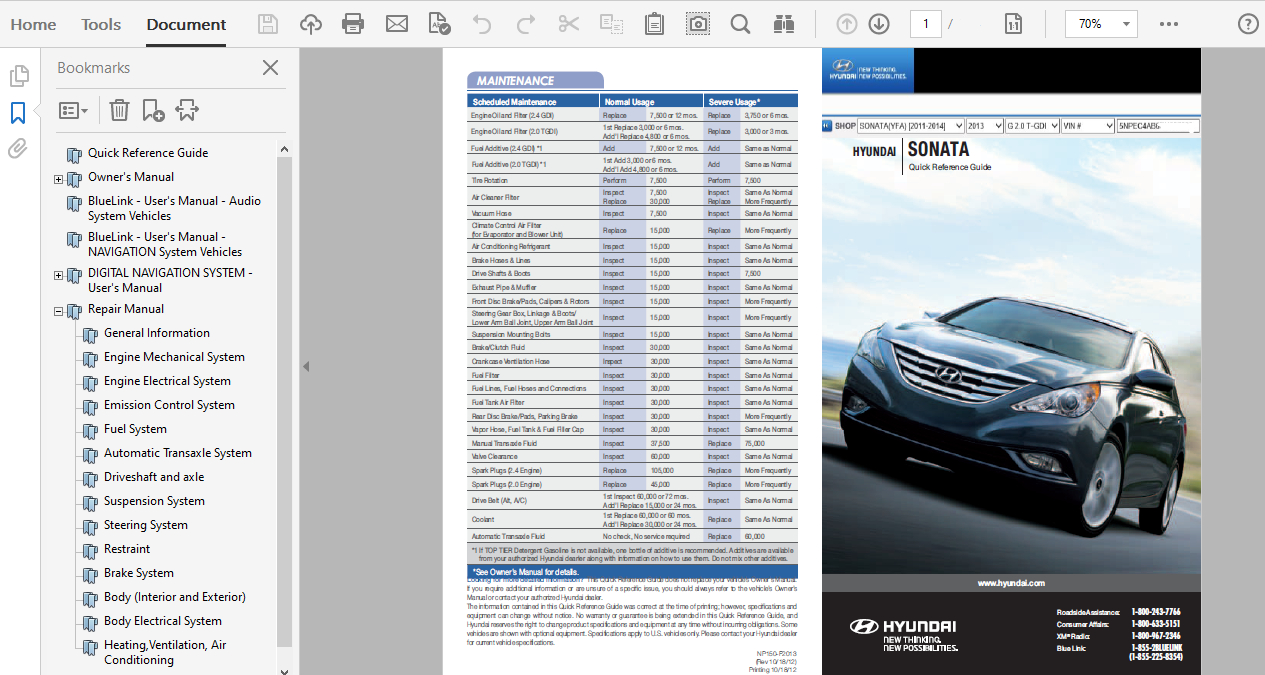Switch to the Home tab
This screenshot has width=1265, height=675.
(33, 24)
